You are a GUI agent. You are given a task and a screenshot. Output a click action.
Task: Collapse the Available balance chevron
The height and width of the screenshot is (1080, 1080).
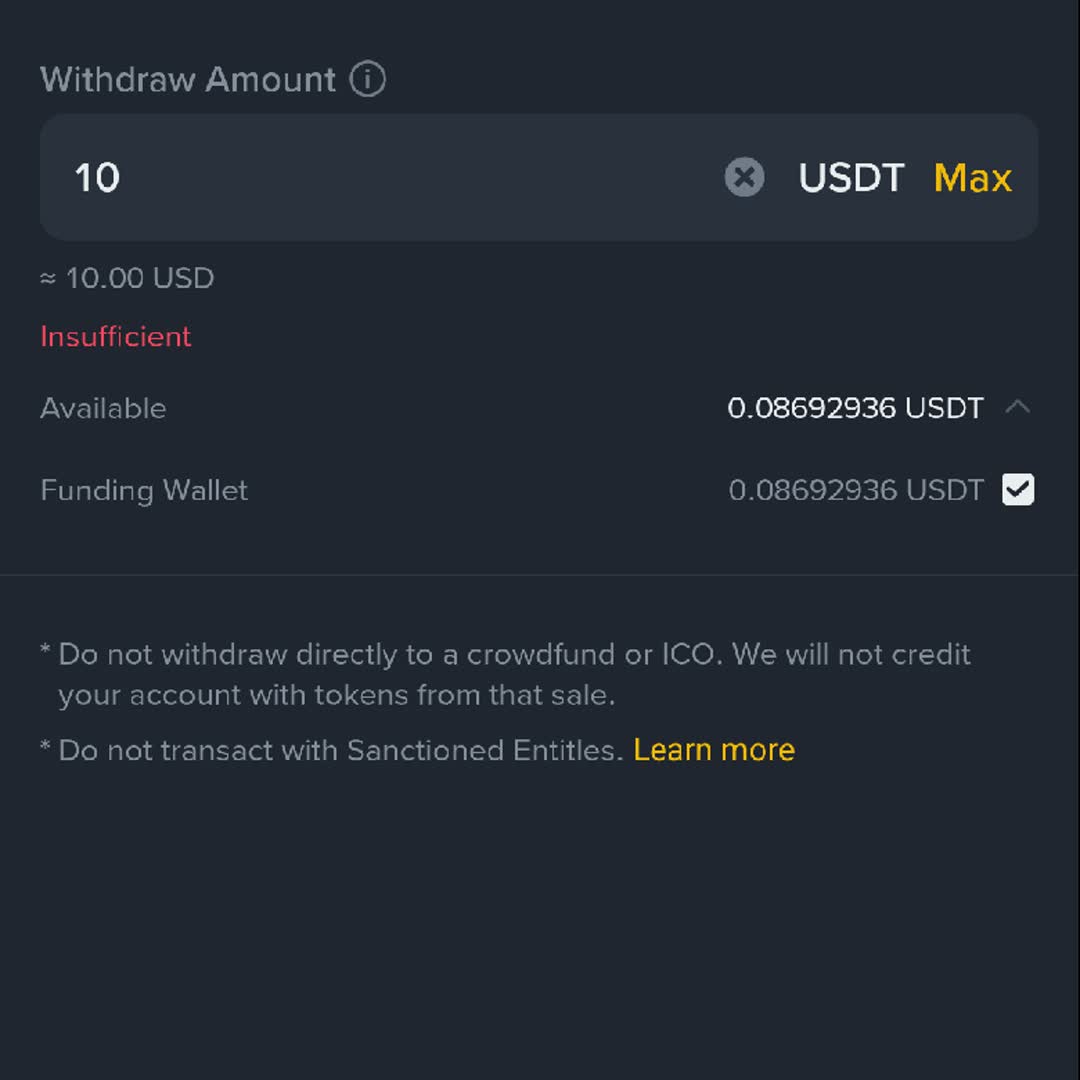(1017, 407)
